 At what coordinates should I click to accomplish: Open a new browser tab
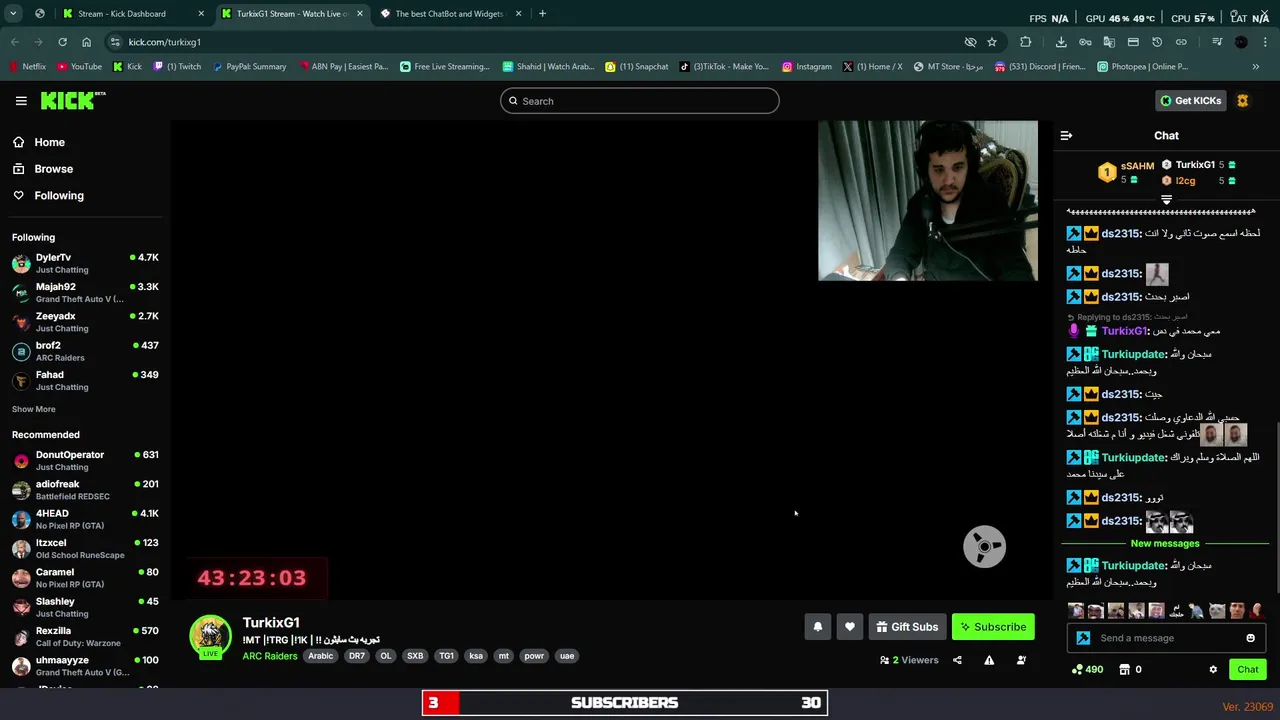coord(542,14)
